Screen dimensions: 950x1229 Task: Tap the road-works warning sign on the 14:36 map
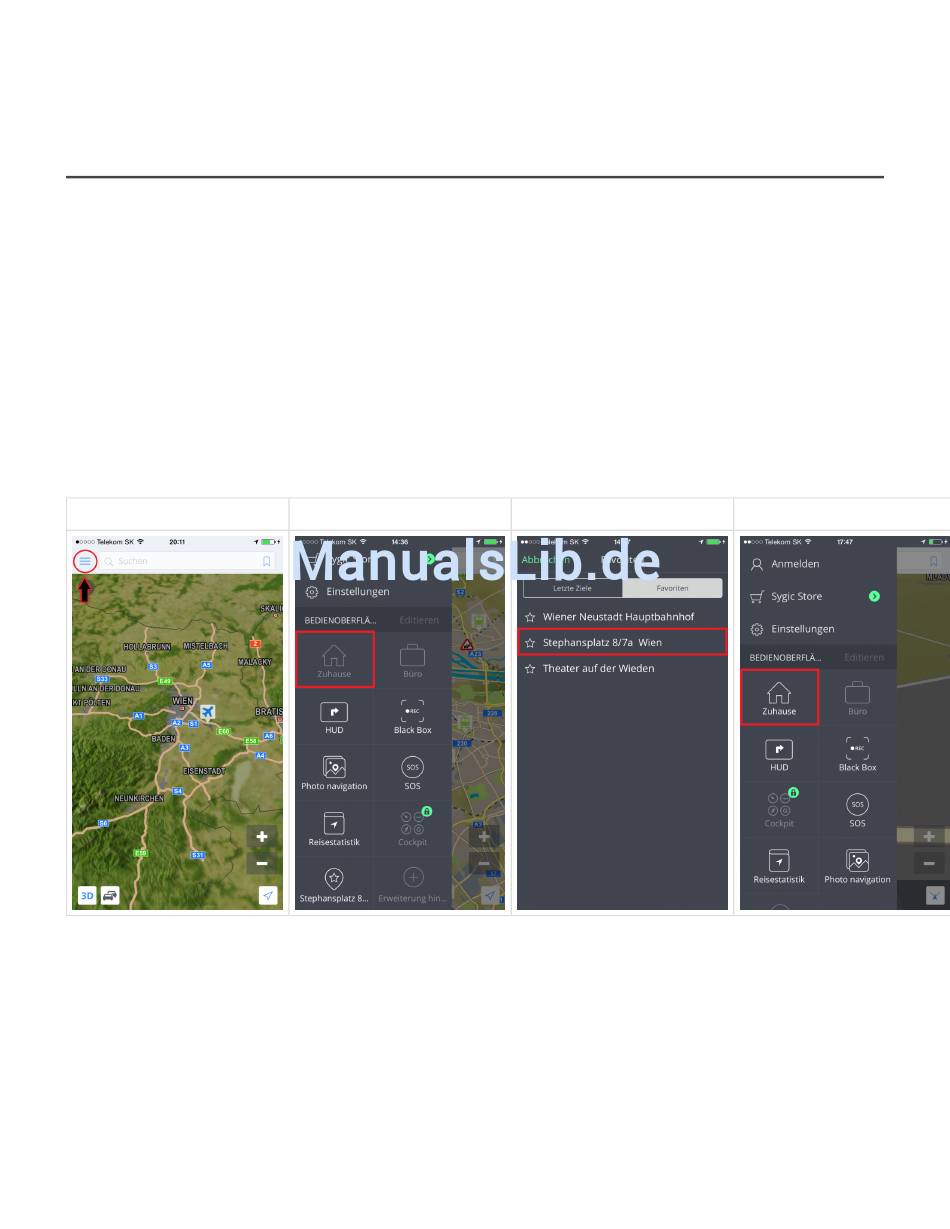pyautogui.click(x=466, y=644)
